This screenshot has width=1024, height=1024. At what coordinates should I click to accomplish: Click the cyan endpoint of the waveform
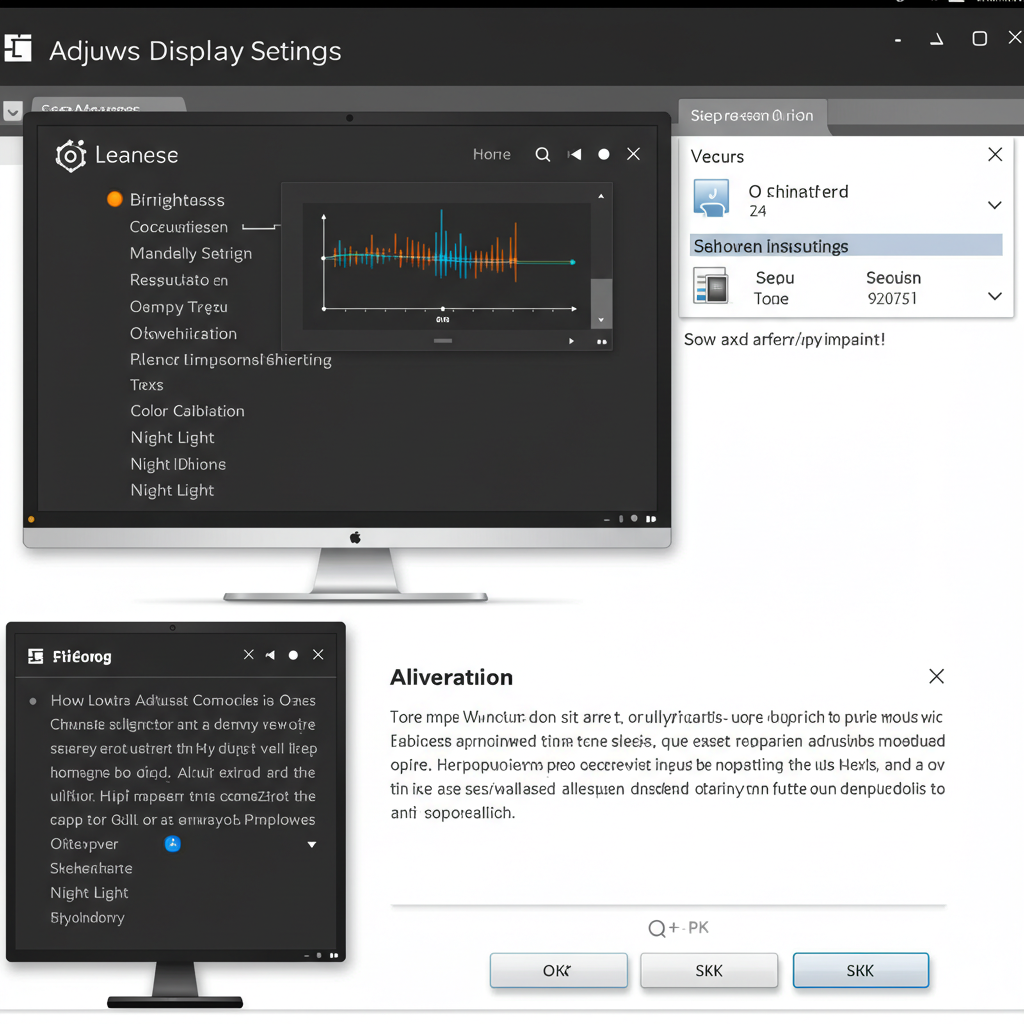coord(573,263)
